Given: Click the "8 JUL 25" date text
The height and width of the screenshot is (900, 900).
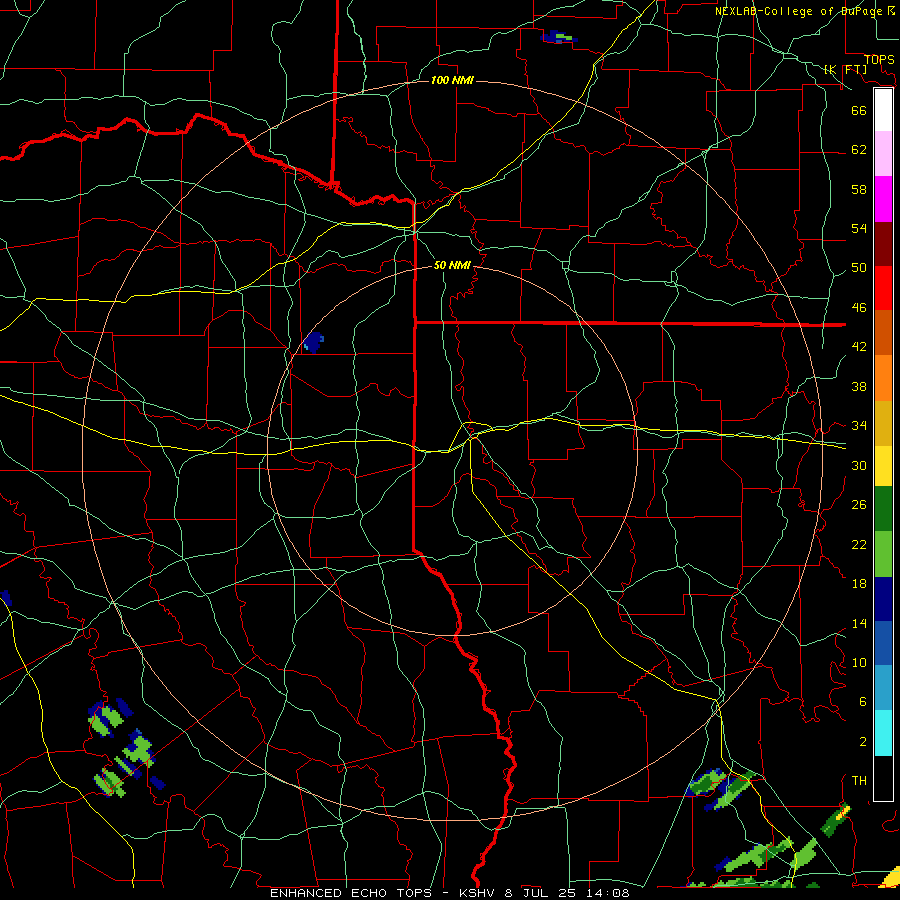Looking at the screenshot, I should tap(540, 893).
